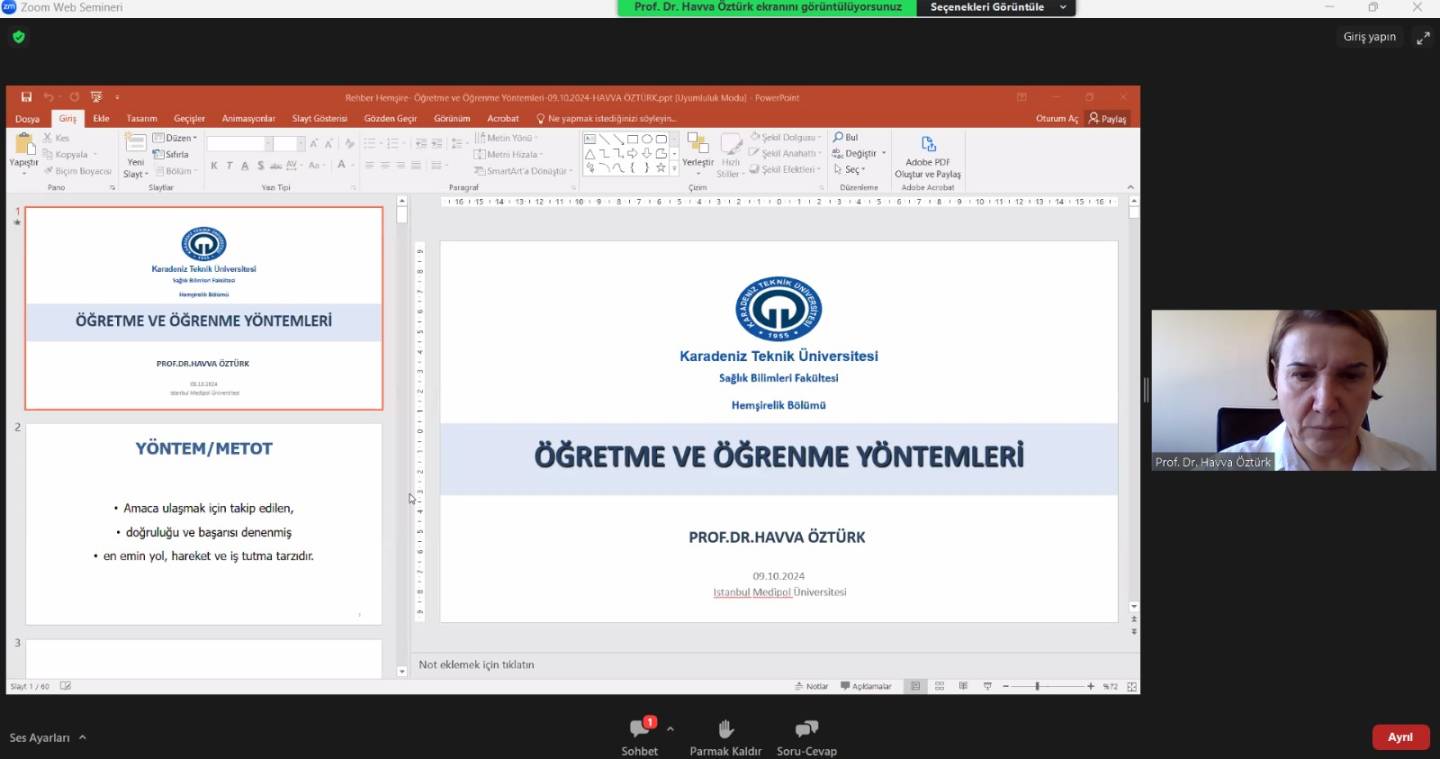Image resolution: width=1440 pixels, height=759 pixels.
Task: Toggle text shadow (S) formatting
Action: (x=261, y=165)
